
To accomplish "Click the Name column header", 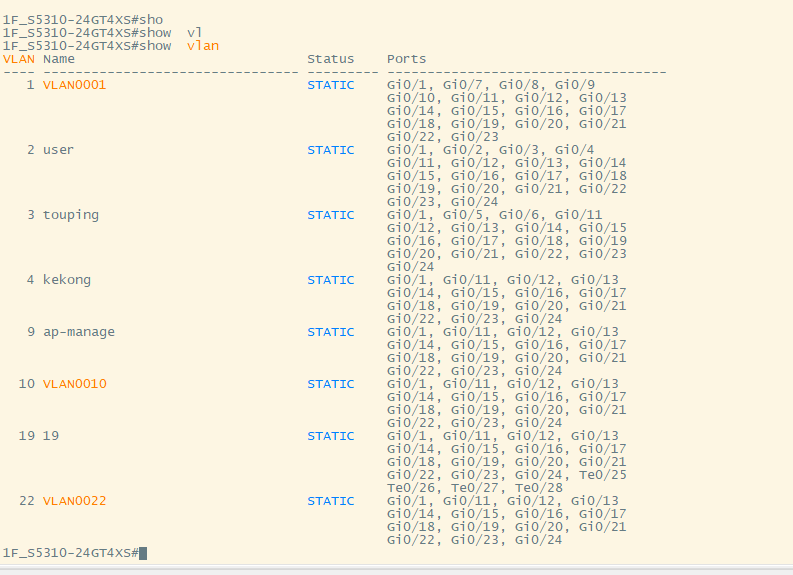I will [59, 59].
